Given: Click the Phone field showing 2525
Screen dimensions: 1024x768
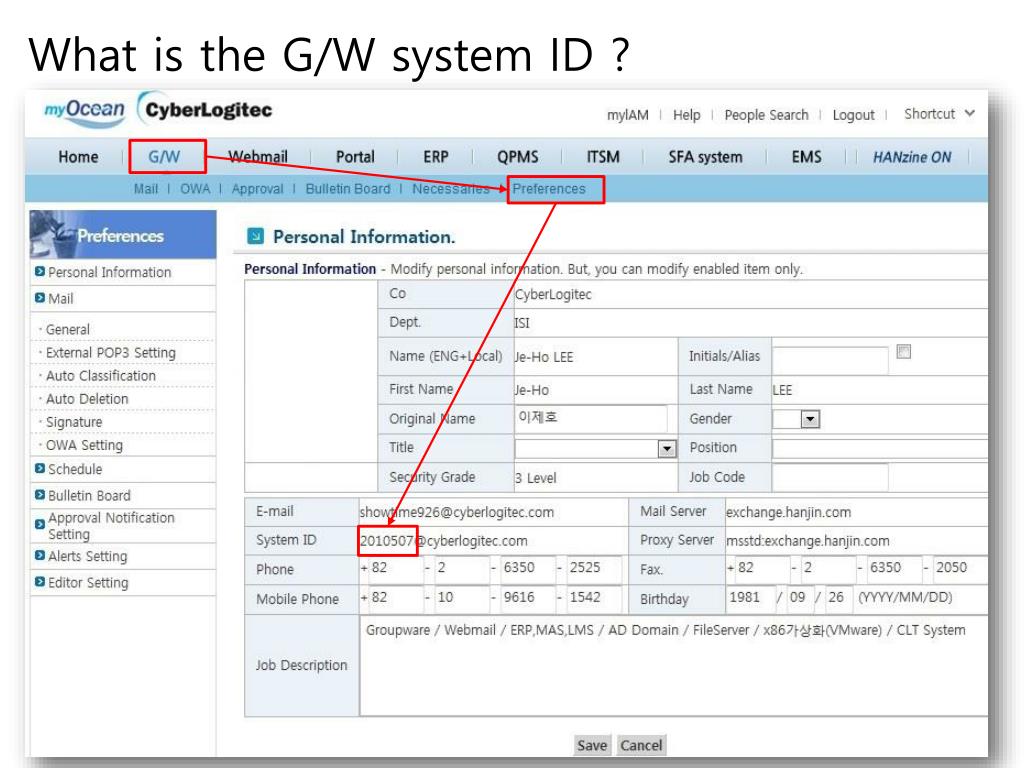Looking at the screenshot, I should pyautogui.click(x=592, y=568).
